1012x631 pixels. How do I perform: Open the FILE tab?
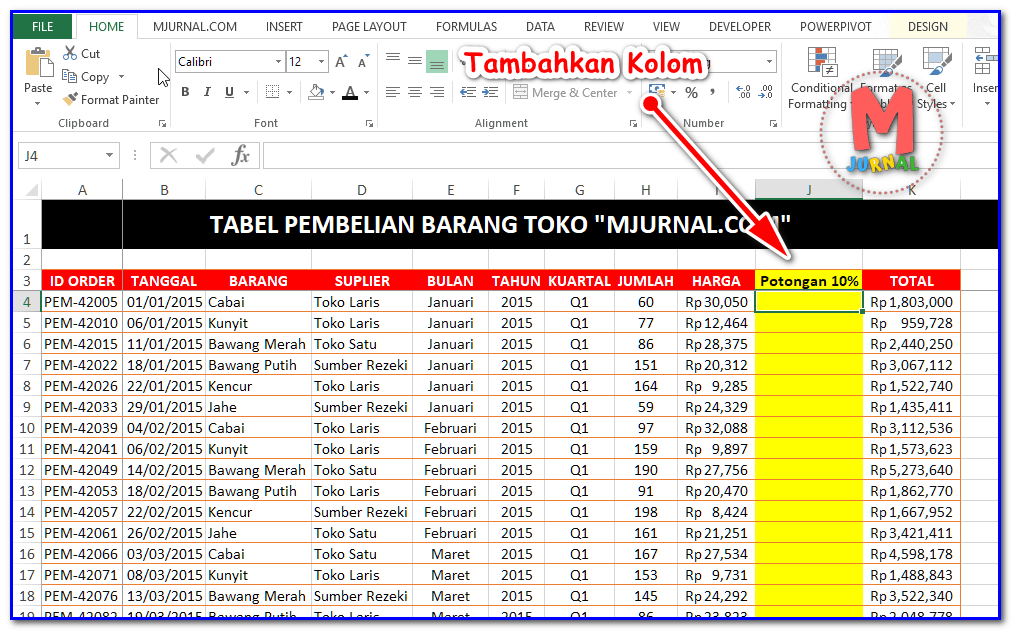point(43,26)
